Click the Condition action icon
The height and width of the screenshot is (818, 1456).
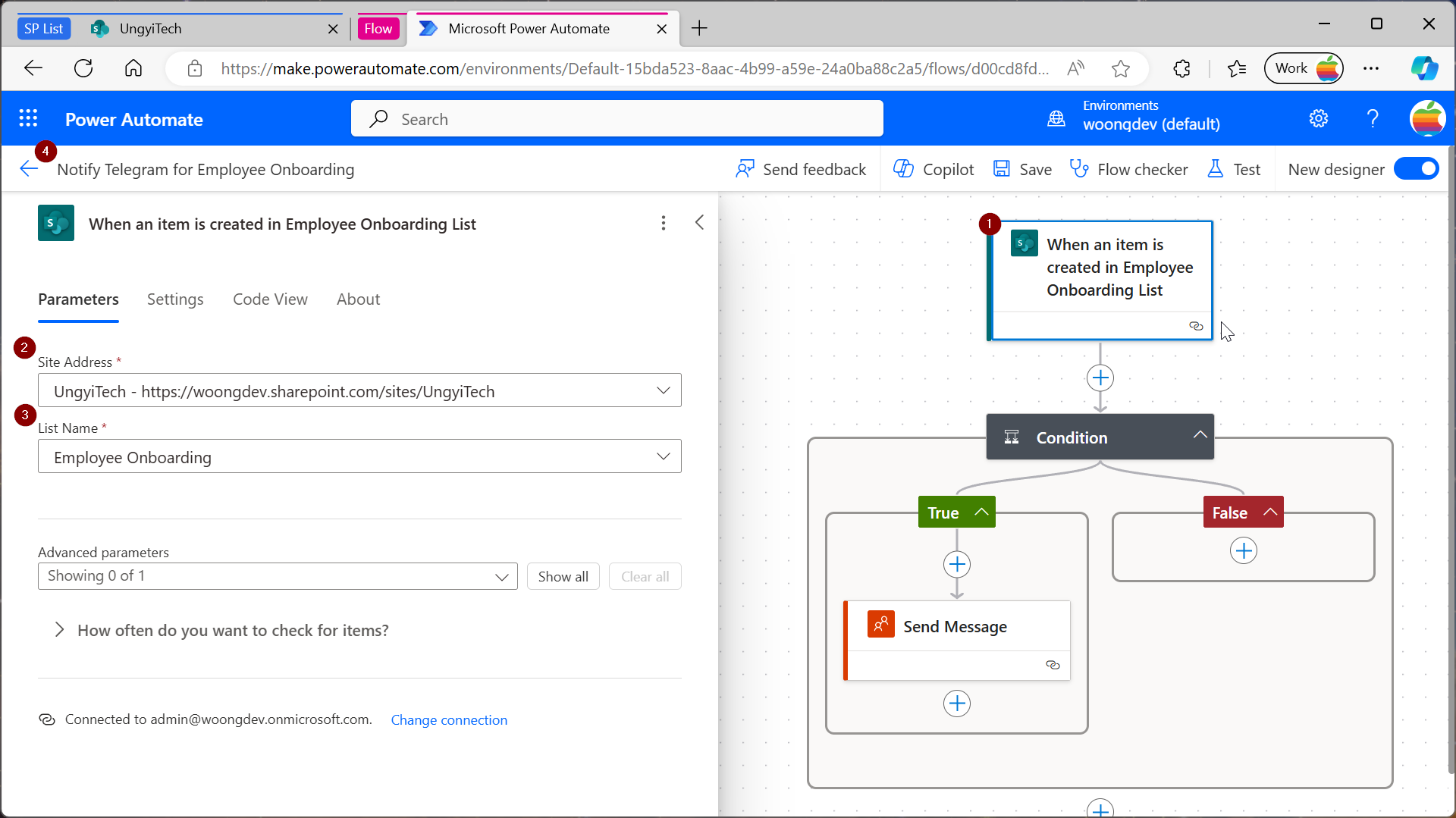point(1012,437)
